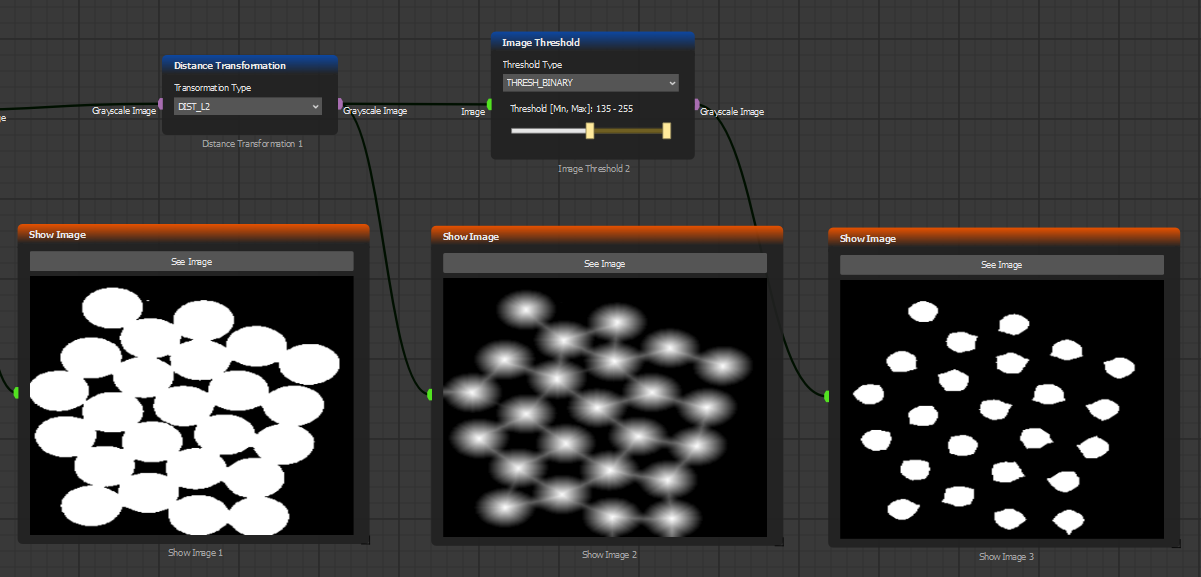Click the Image Threshold green input port
This screenshot has width=1201, height=577.
[490, 104]
